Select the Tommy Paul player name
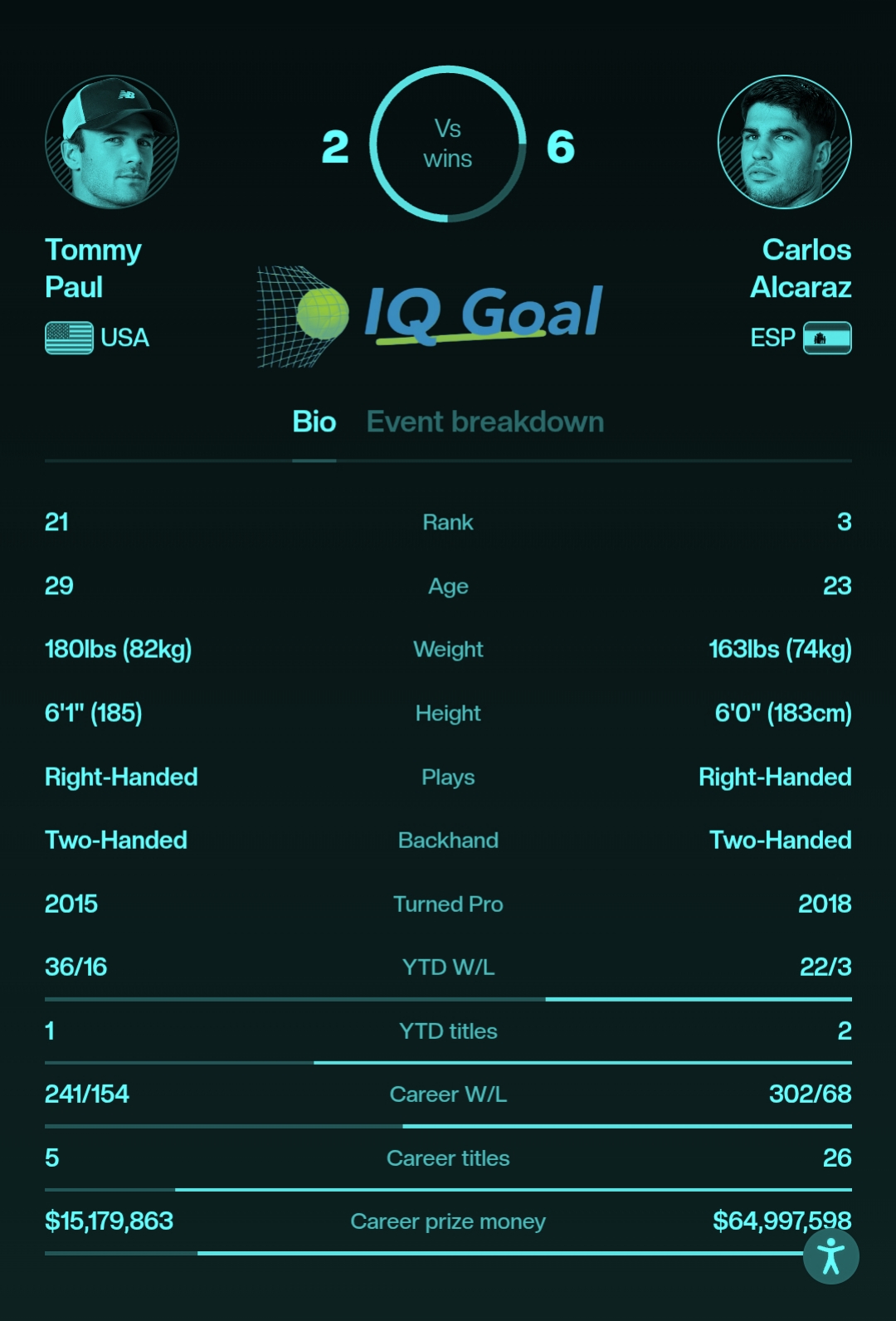The height and width of the screenshot is (1321, 896). (x=93, y=268)
